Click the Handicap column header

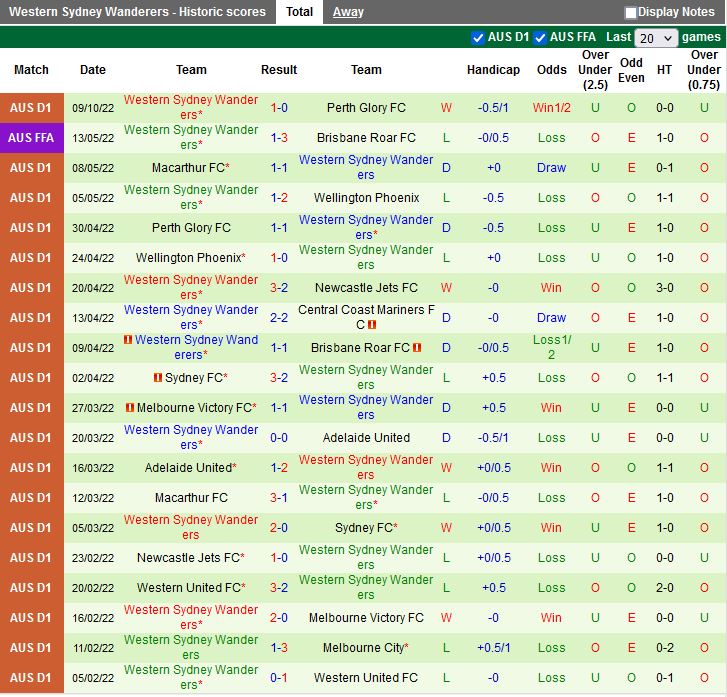click(x=493, y=70)
